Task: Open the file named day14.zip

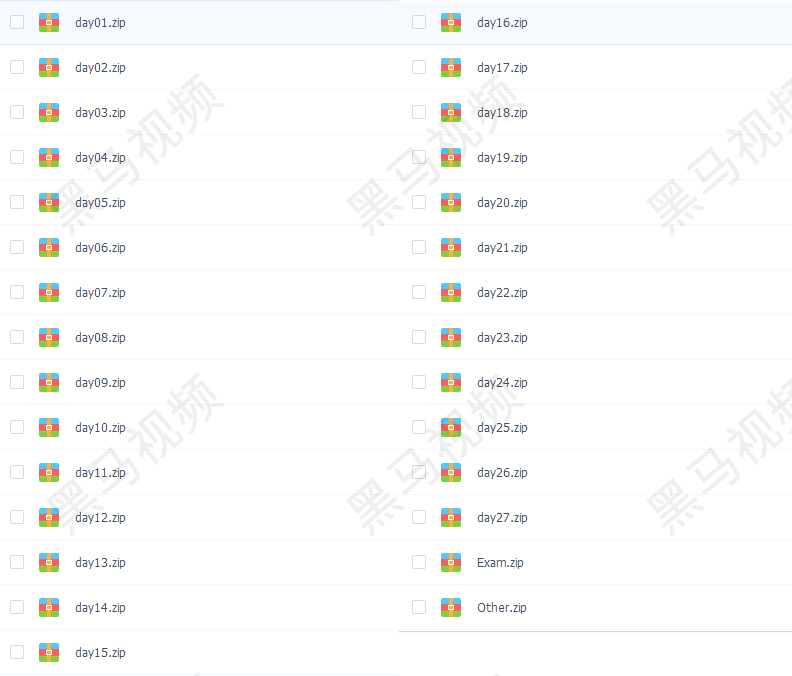Action: coord(100,608)
